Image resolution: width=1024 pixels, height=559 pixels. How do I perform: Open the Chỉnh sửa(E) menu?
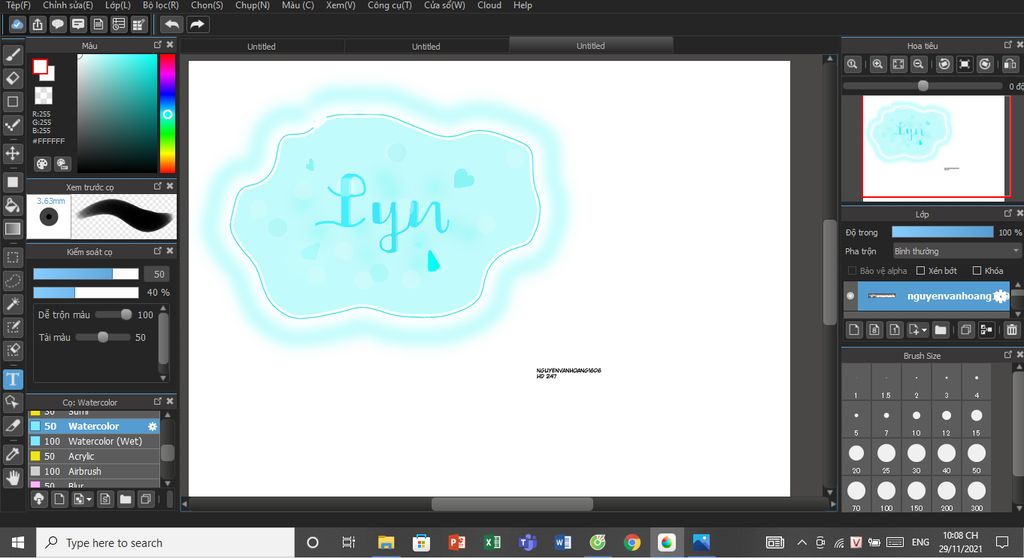(x=68, y=5)
